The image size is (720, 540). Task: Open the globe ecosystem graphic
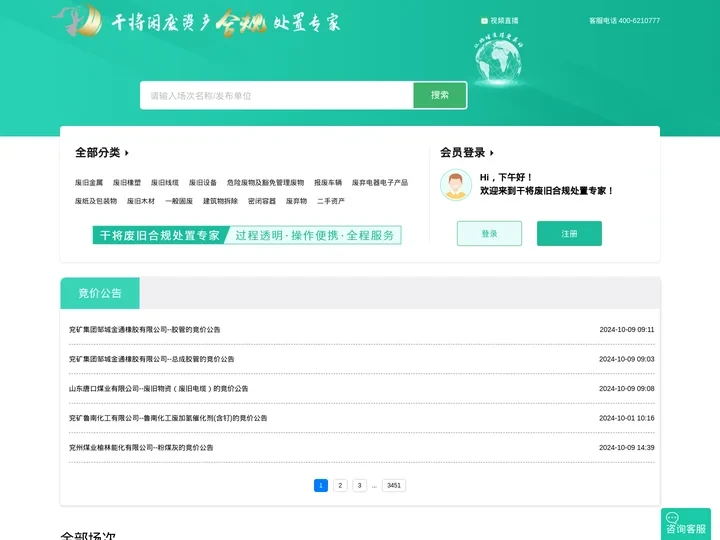coord(498,59)
